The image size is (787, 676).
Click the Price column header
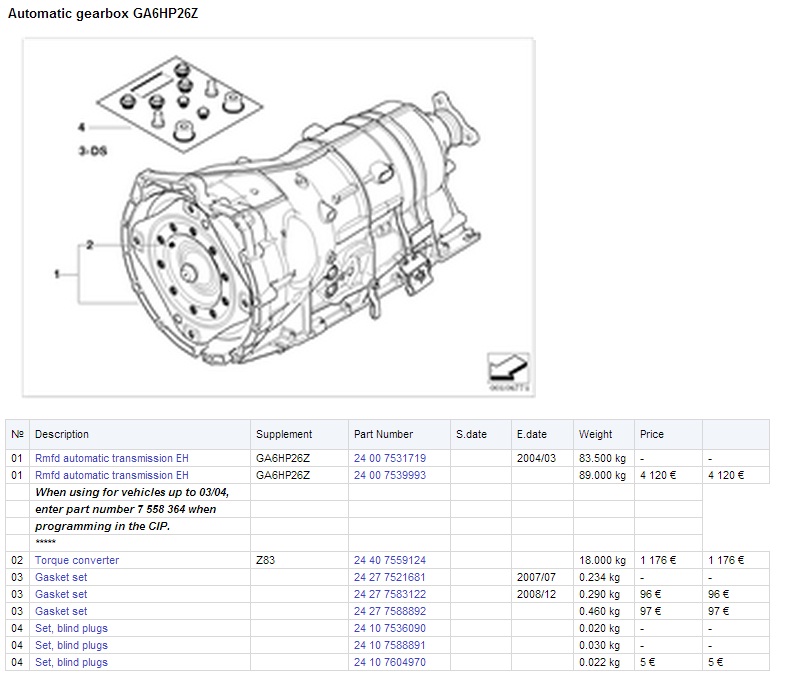click(x=651, y=434)
